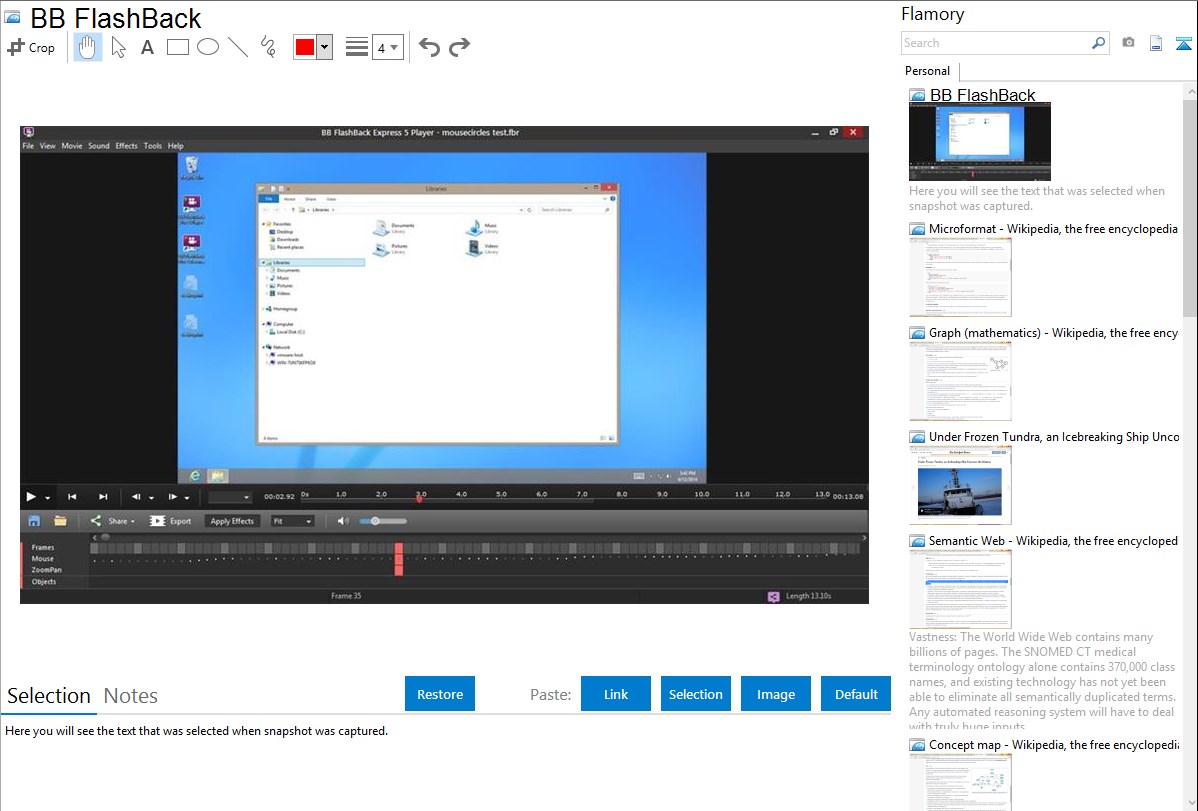Click the red color swatch
This screenshot has width=1198, height=811.
click(305, 47)
